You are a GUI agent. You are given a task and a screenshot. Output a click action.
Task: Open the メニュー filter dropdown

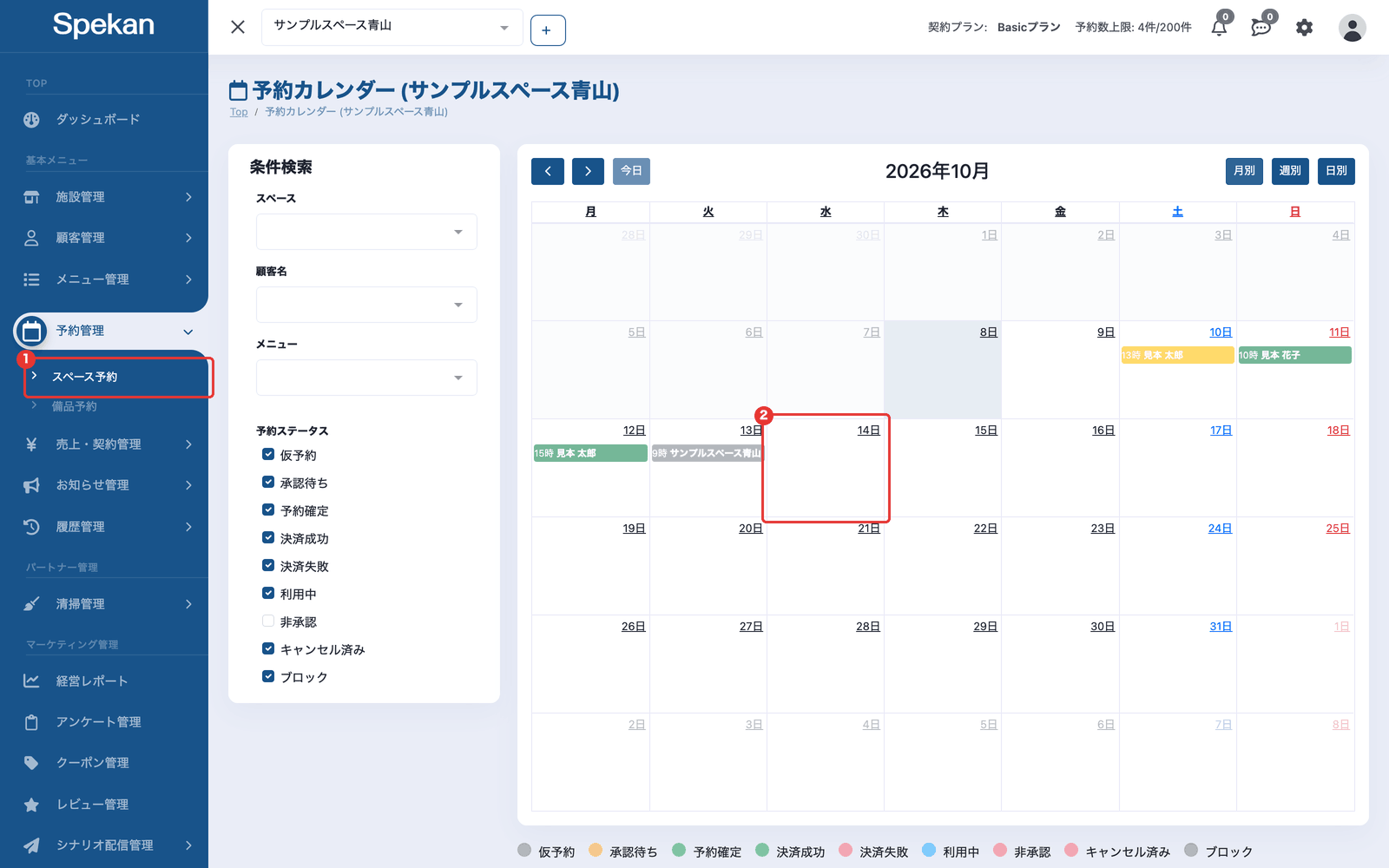[366, 378]
